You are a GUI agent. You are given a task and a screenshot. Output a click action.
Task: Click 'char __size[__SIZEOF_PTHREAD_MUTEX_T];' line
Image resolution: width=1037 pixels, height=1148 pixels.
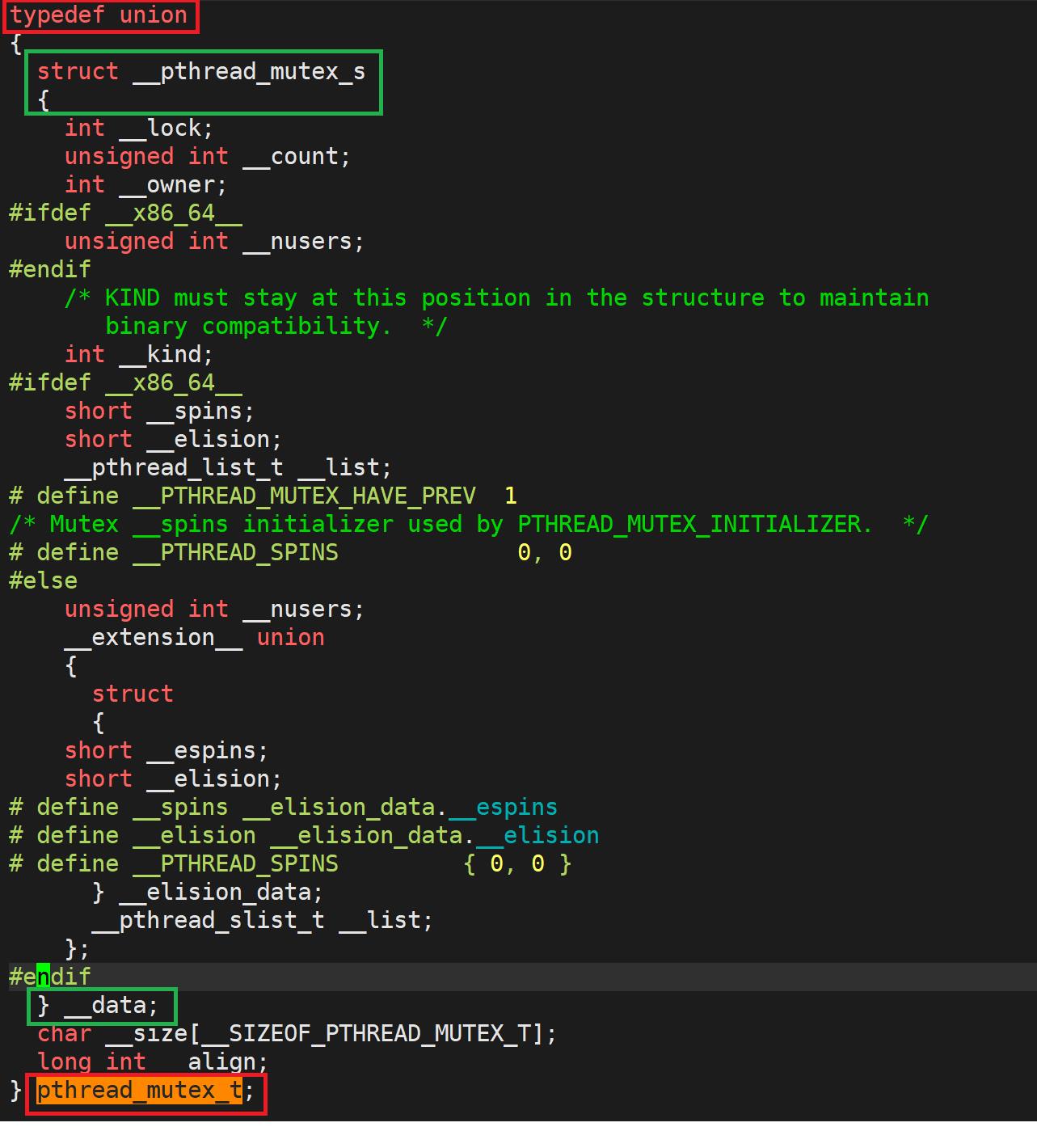297,1034
